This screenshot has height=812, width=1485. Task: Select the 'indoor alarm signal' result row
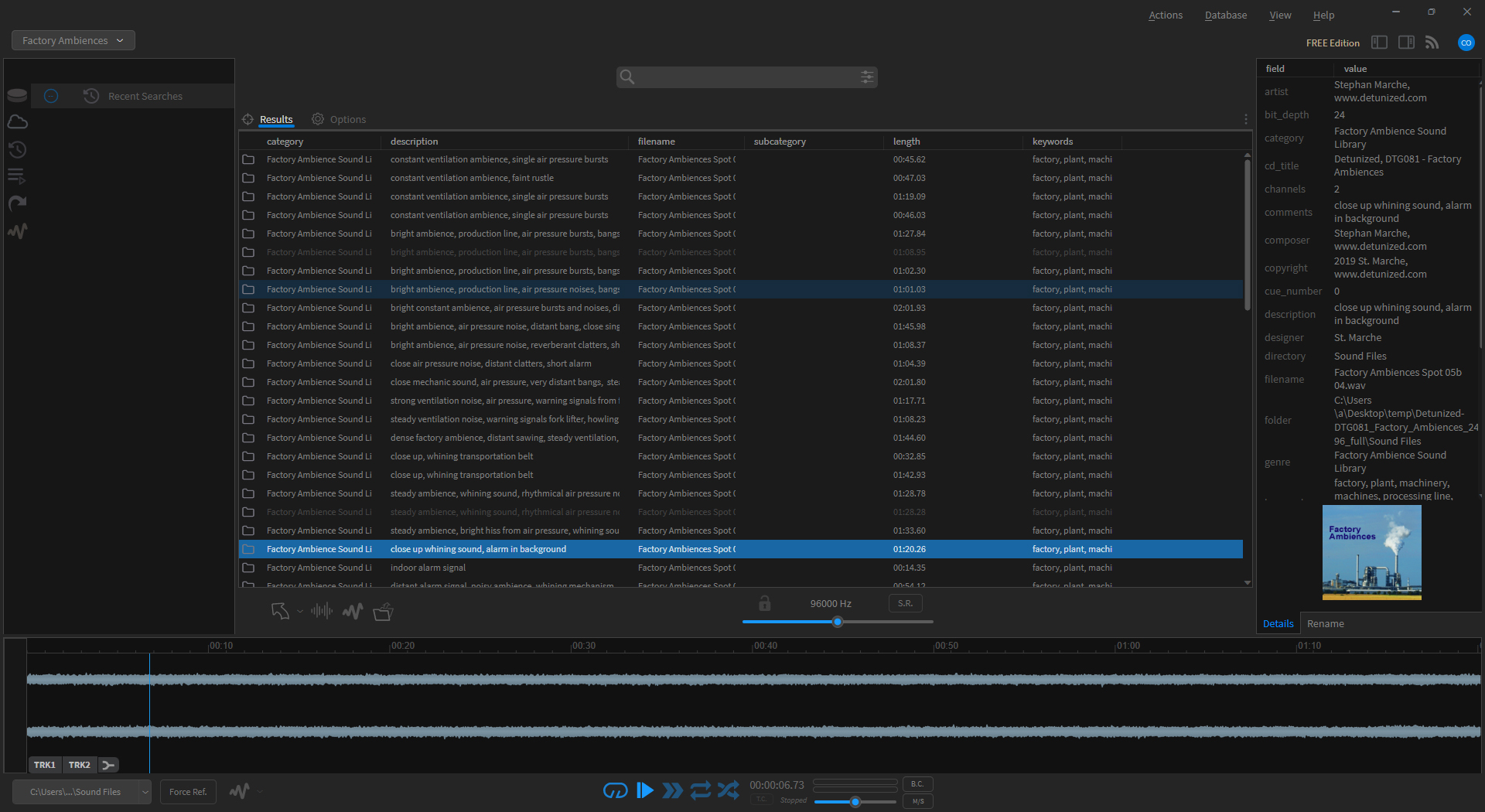coord(428,568)
